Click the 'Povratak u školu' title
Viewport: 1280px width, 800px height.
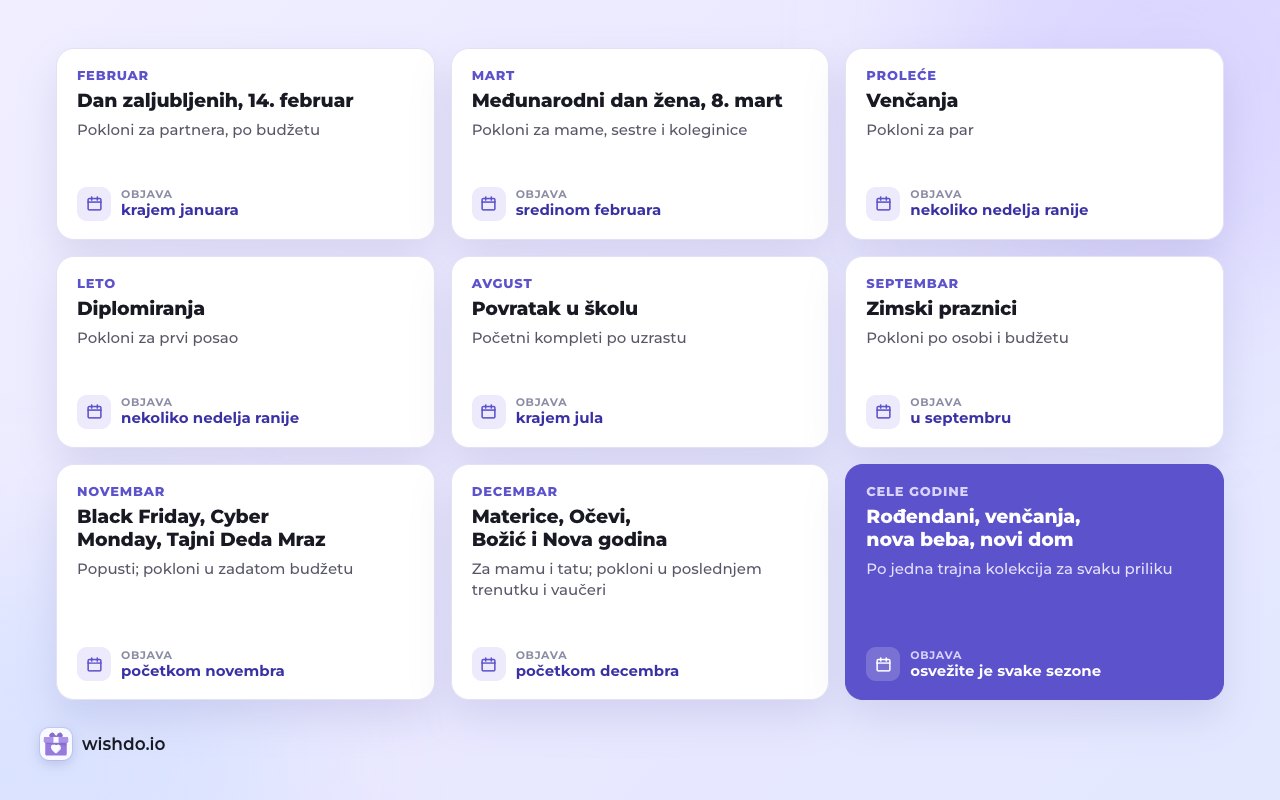pos(555,309)
